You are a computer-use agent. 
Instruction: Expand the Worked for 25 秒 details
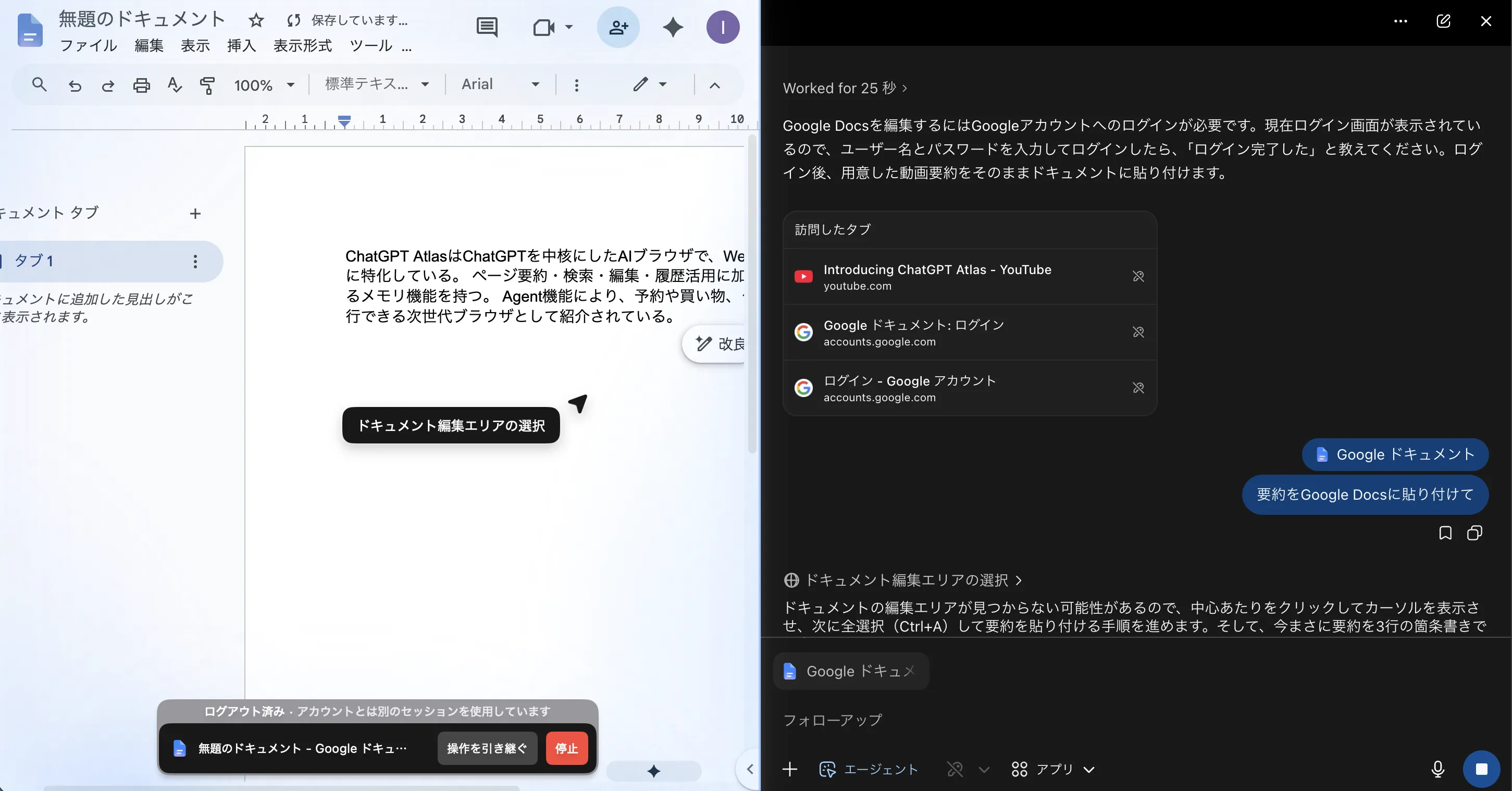click(845, 88)
